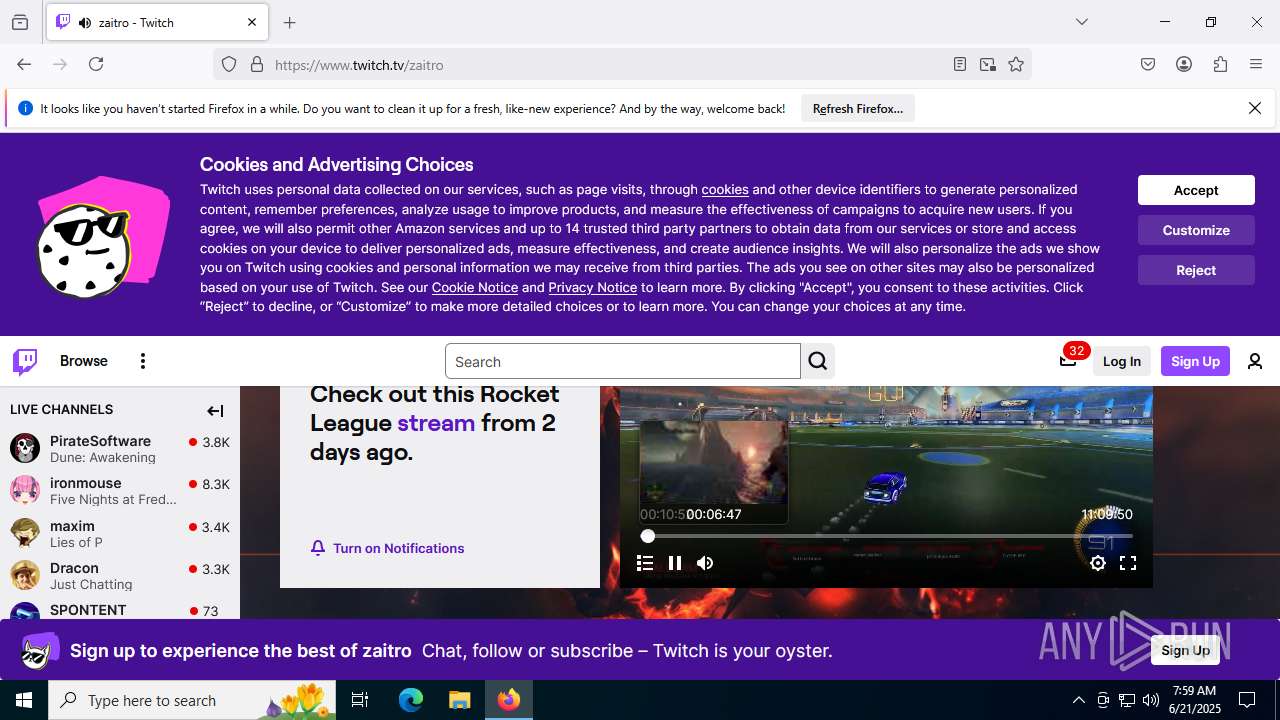Screen dimensions: 1280x720
Task: Open the user account icon menu
Action: [1255, 361]
